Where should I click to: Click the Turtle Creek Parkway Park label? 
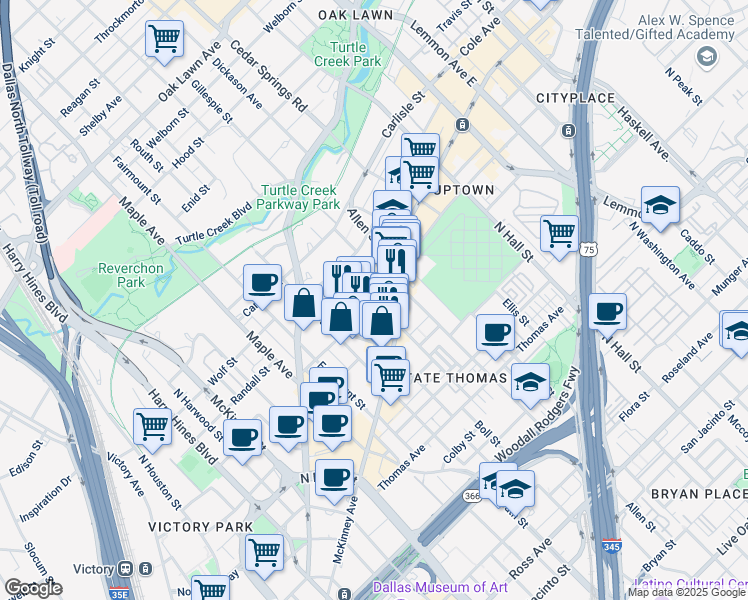[x=299, y=197]
